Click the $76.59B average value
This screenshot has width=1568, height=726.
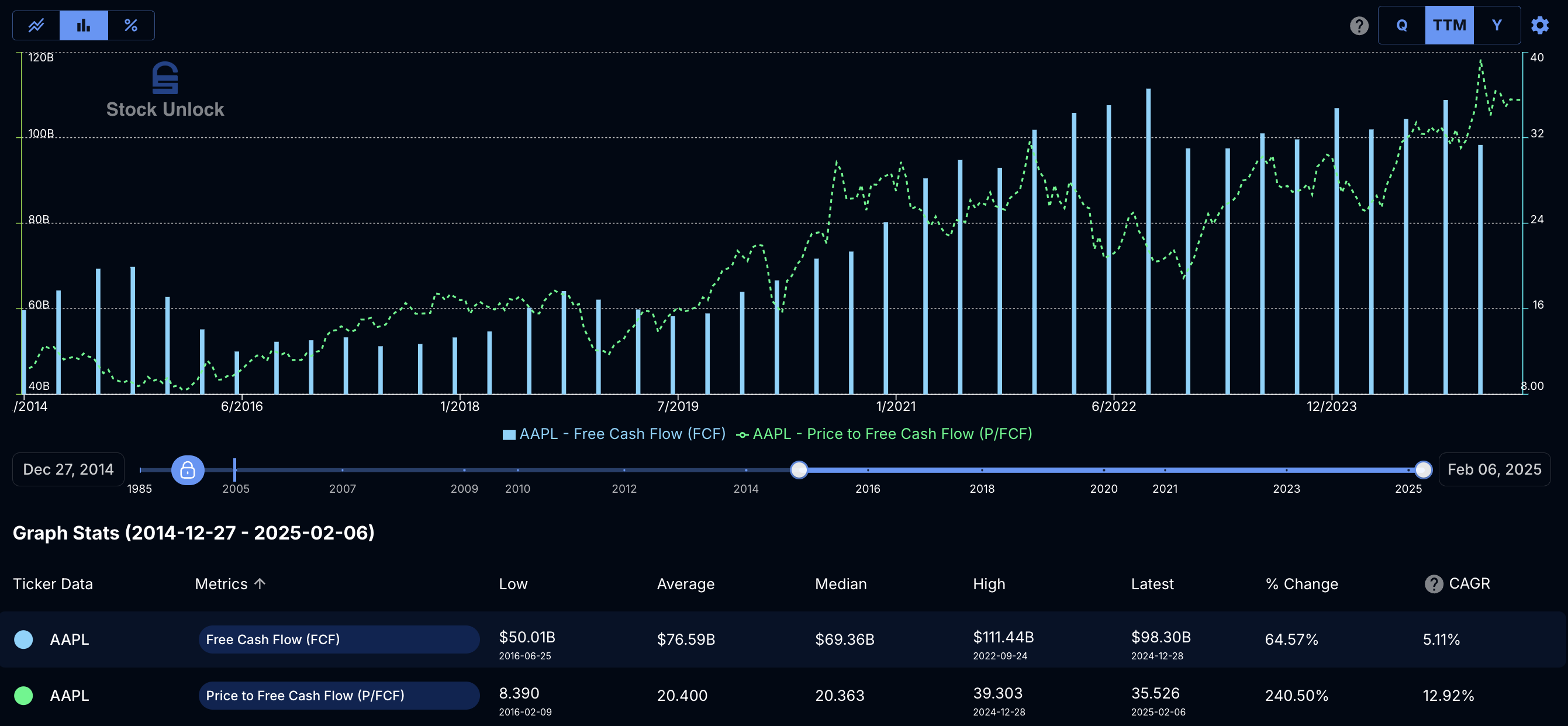pos(686,639)
